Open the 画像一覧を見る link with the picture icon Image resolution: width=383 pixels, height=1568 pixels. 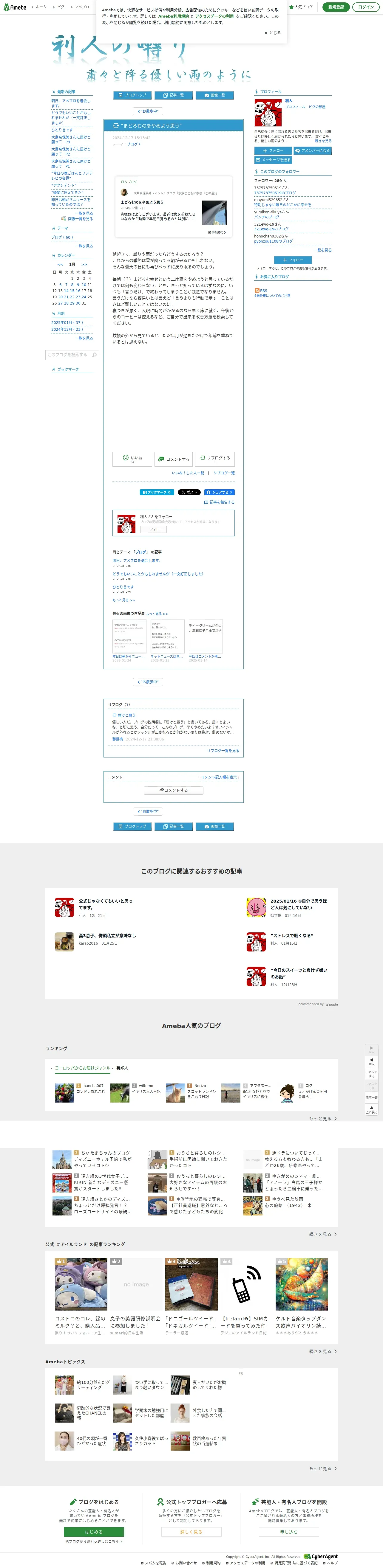click(77, 218)
